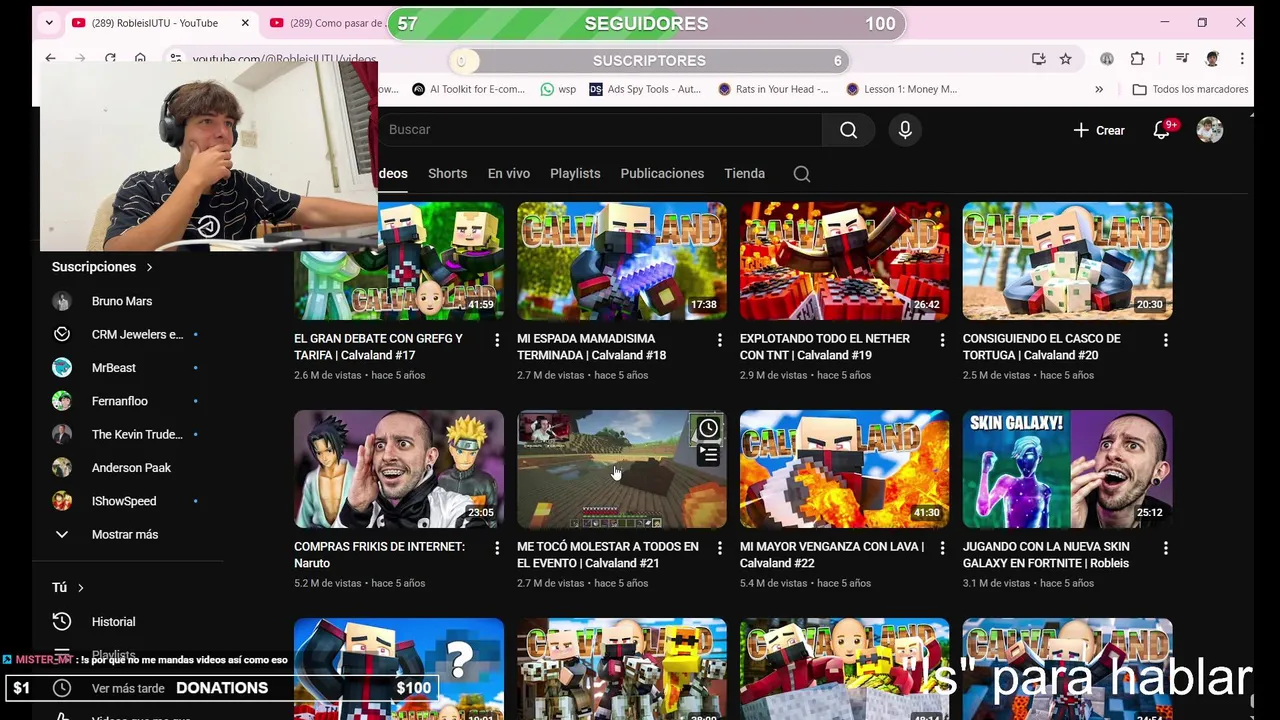Open options menu for Calvaland #18 video
1280x720 pixels.
[720, 341]
